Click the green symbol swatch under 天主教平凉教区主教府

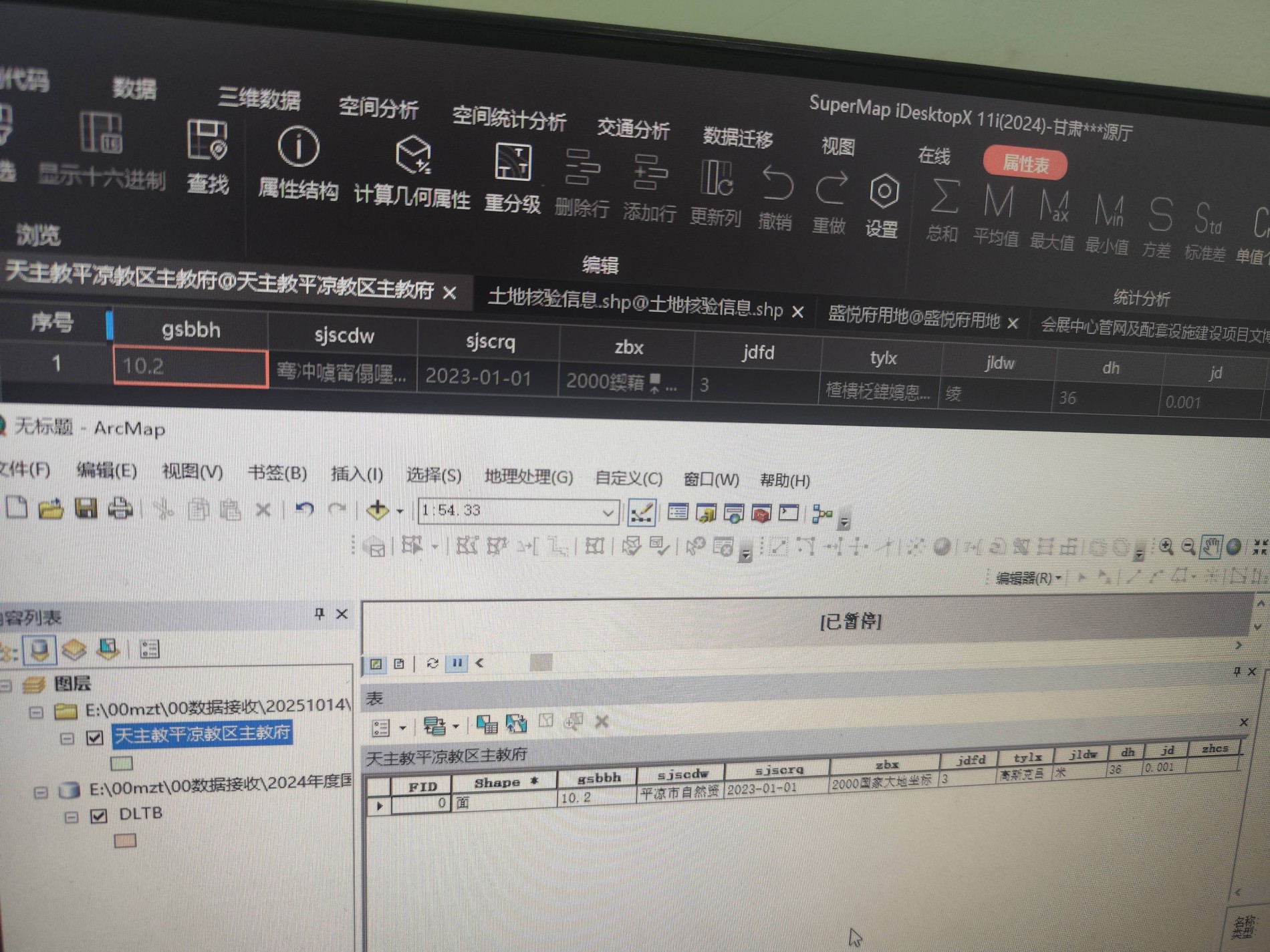[122, 763]
